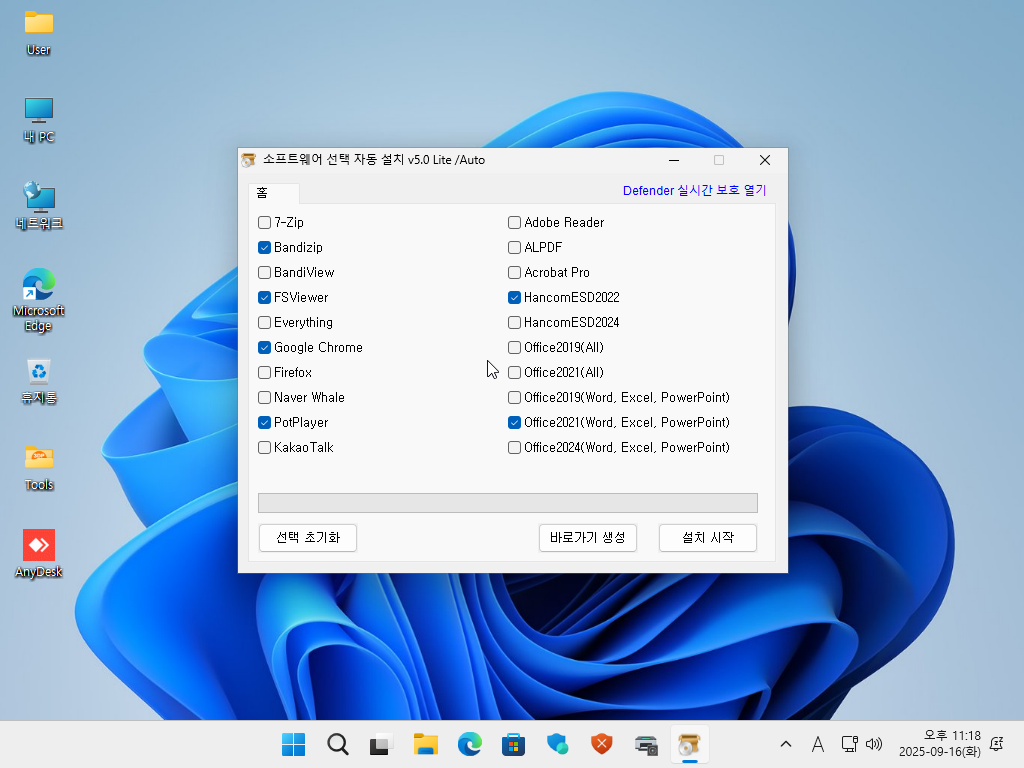Launch Edge from the taskbar
Screen dimensions: 1024x768
(470, 744)
